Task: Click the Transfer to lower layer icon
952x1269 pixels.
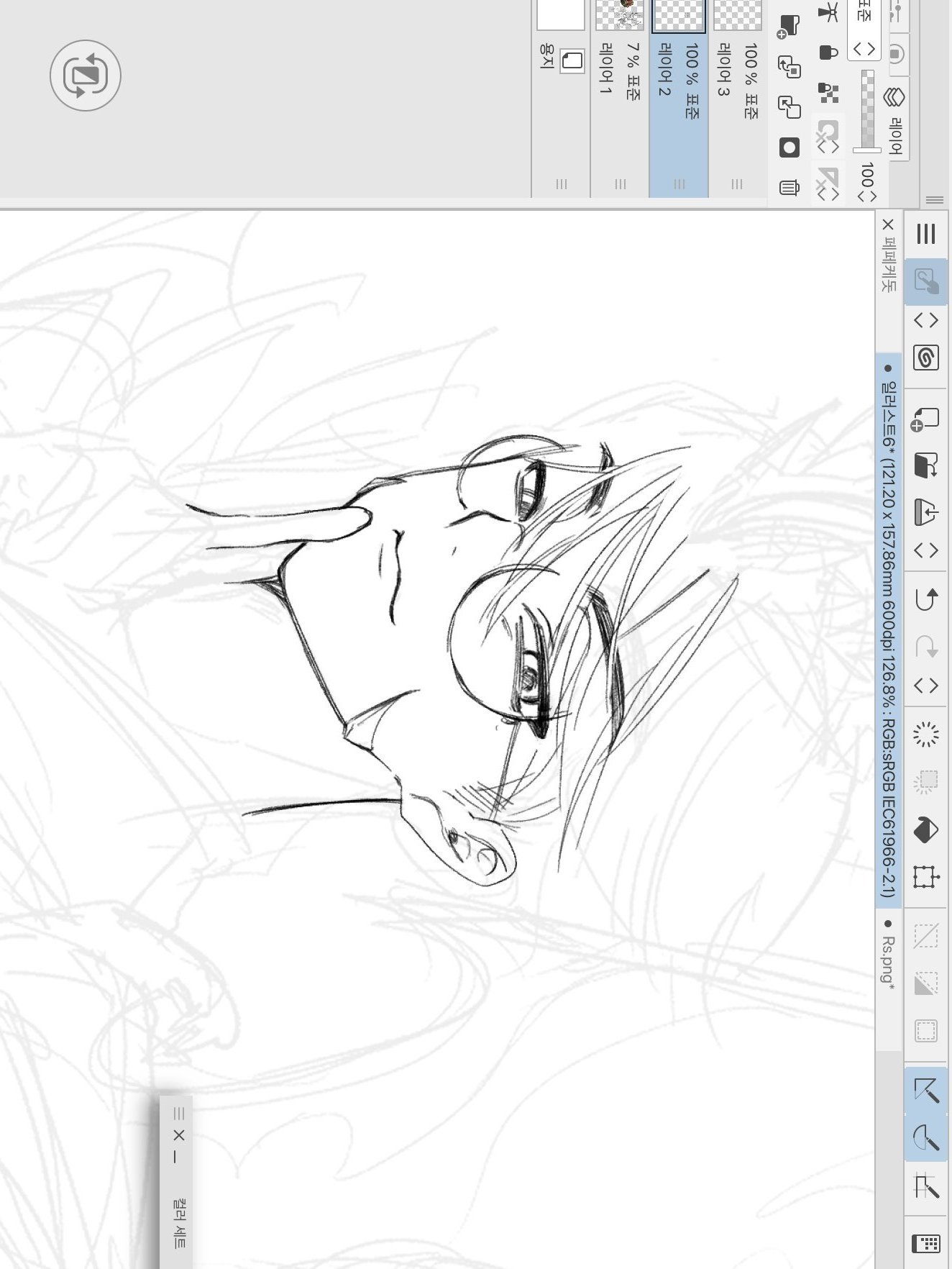Action: tap(789, 68)
